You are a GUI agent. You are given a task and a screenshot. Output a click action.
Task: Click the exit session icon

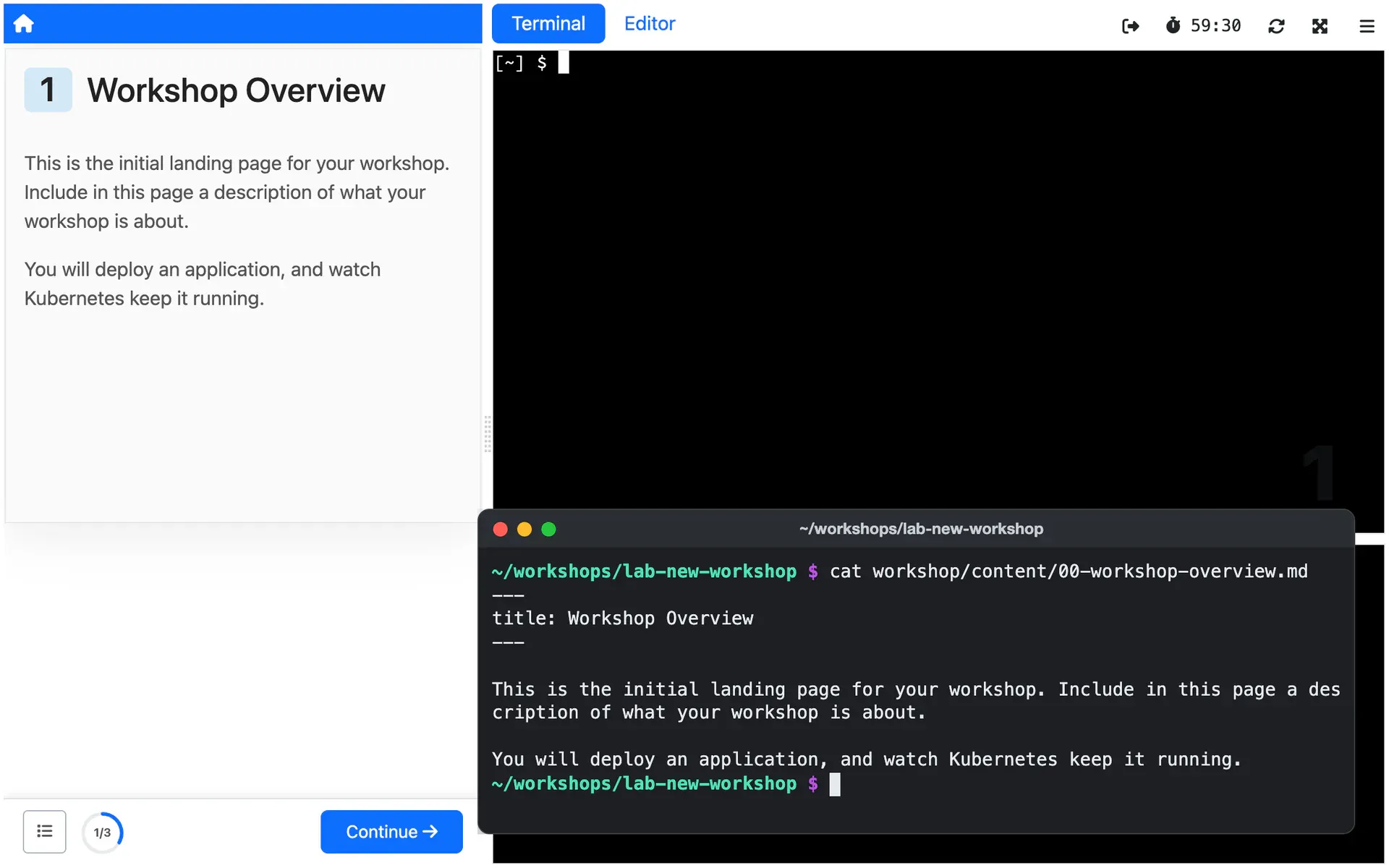click(1130, 26)
